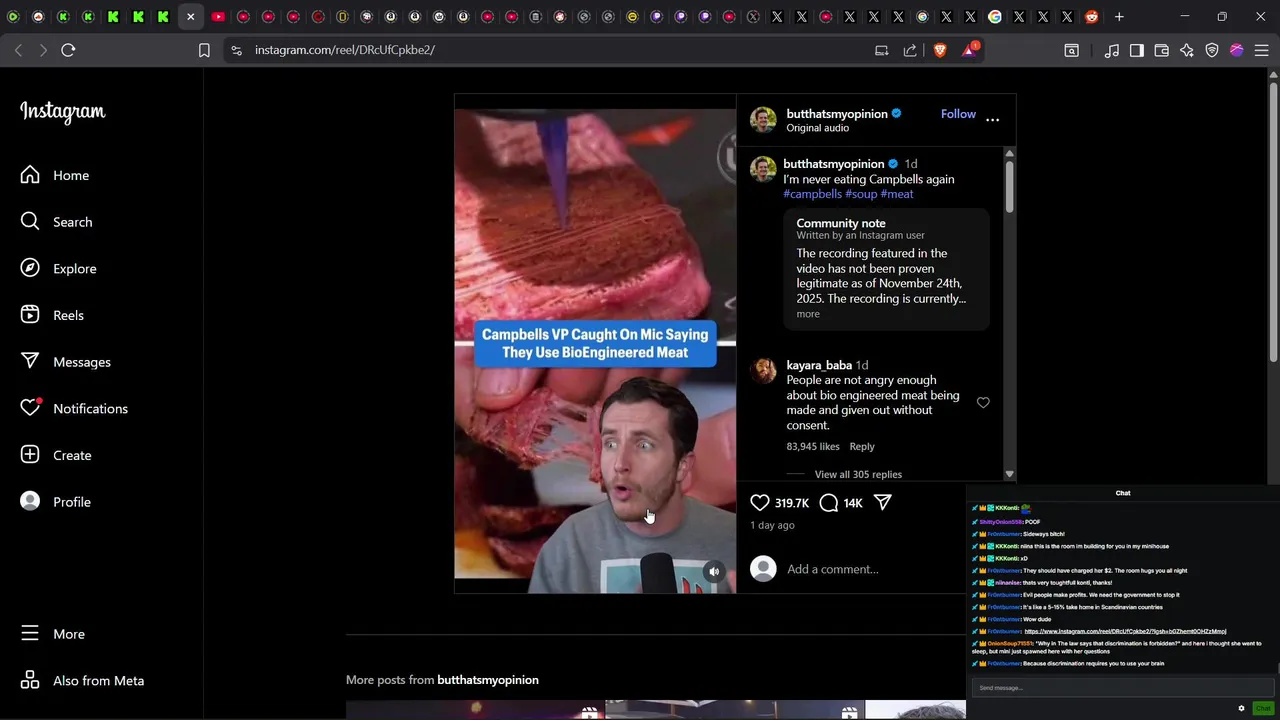Open the Brave VPN shield icon
The width and height of the screenshot is (1280, 720).
(1212, 50)
